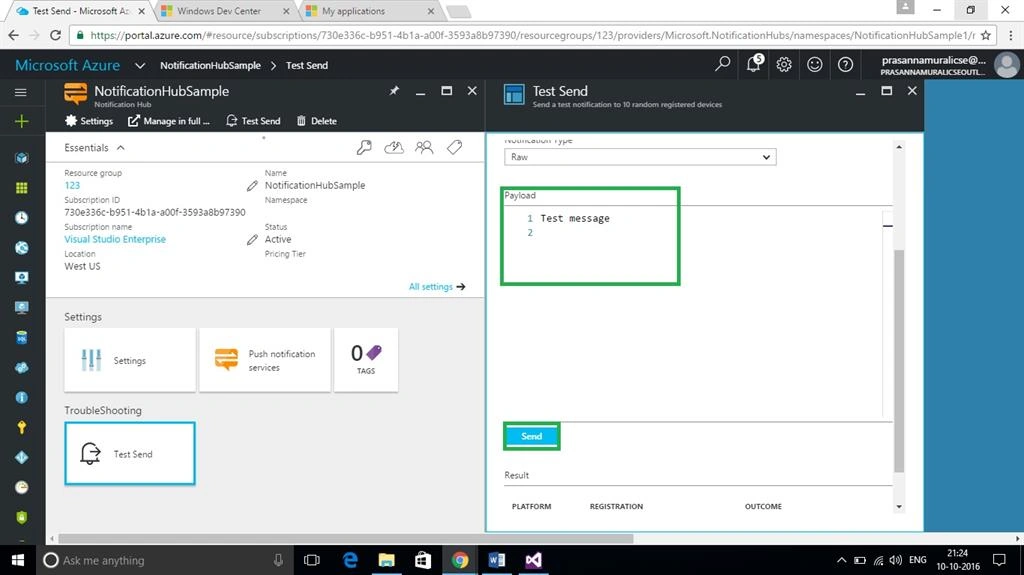Open the help question mark icon

tap(845, 64)
